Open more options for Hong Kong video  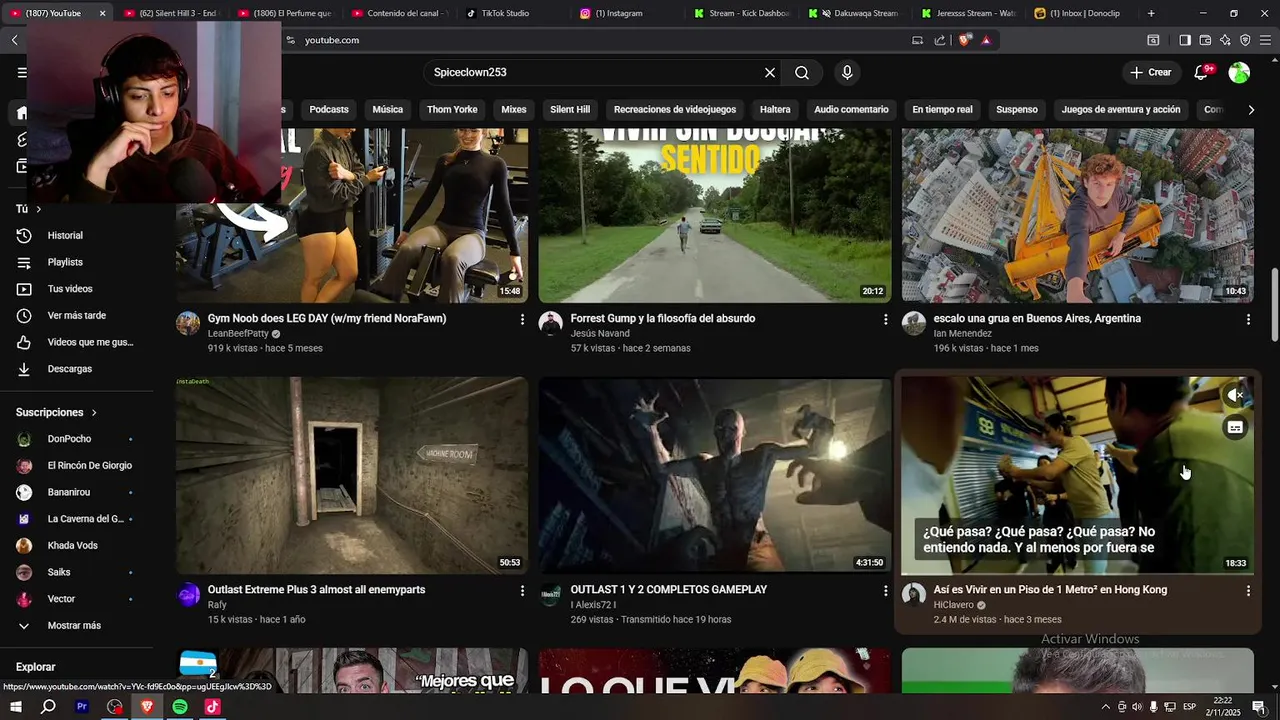[x=1248, y=591]
